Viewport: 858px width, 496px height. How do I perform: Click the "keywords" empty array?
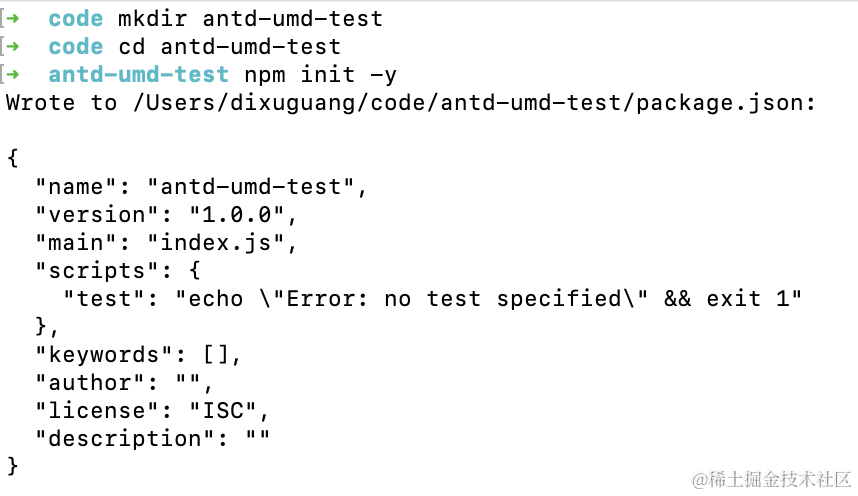point(216,355)
